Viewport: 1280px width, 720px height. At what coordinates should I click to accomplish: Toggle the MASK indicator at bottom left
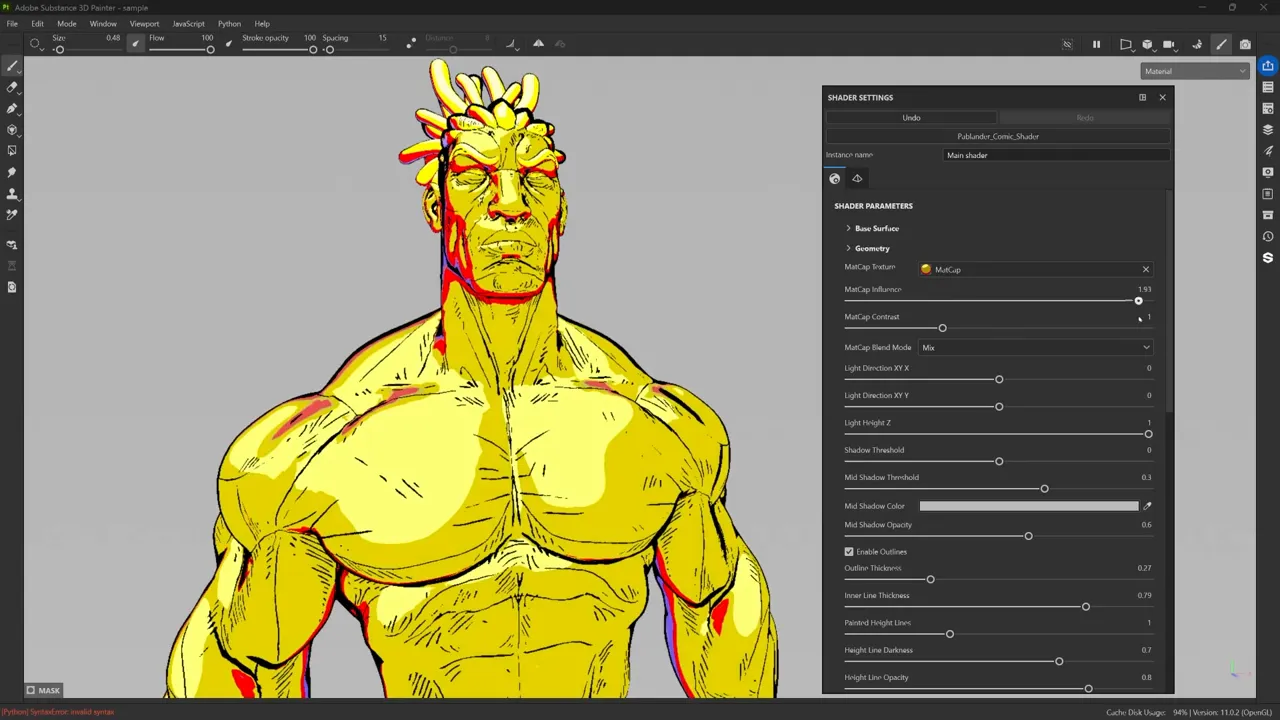click(42, 690)
